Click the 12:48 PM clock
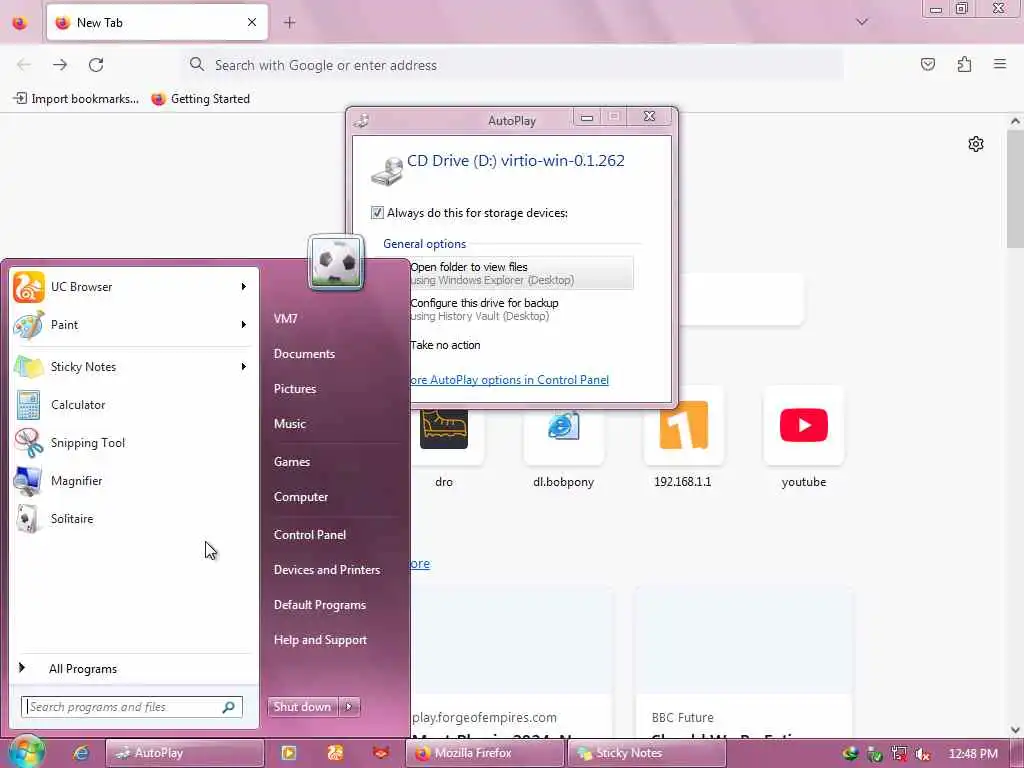The height and width of the screenshot is (768, 1024). click(x=973, y=754)
